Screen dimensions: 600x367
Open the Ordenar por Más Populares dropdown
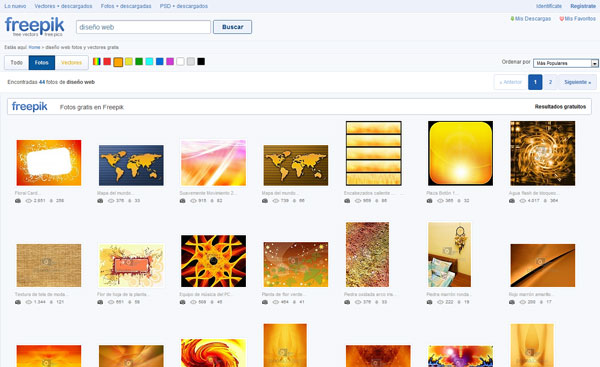[x=566, y=63]
